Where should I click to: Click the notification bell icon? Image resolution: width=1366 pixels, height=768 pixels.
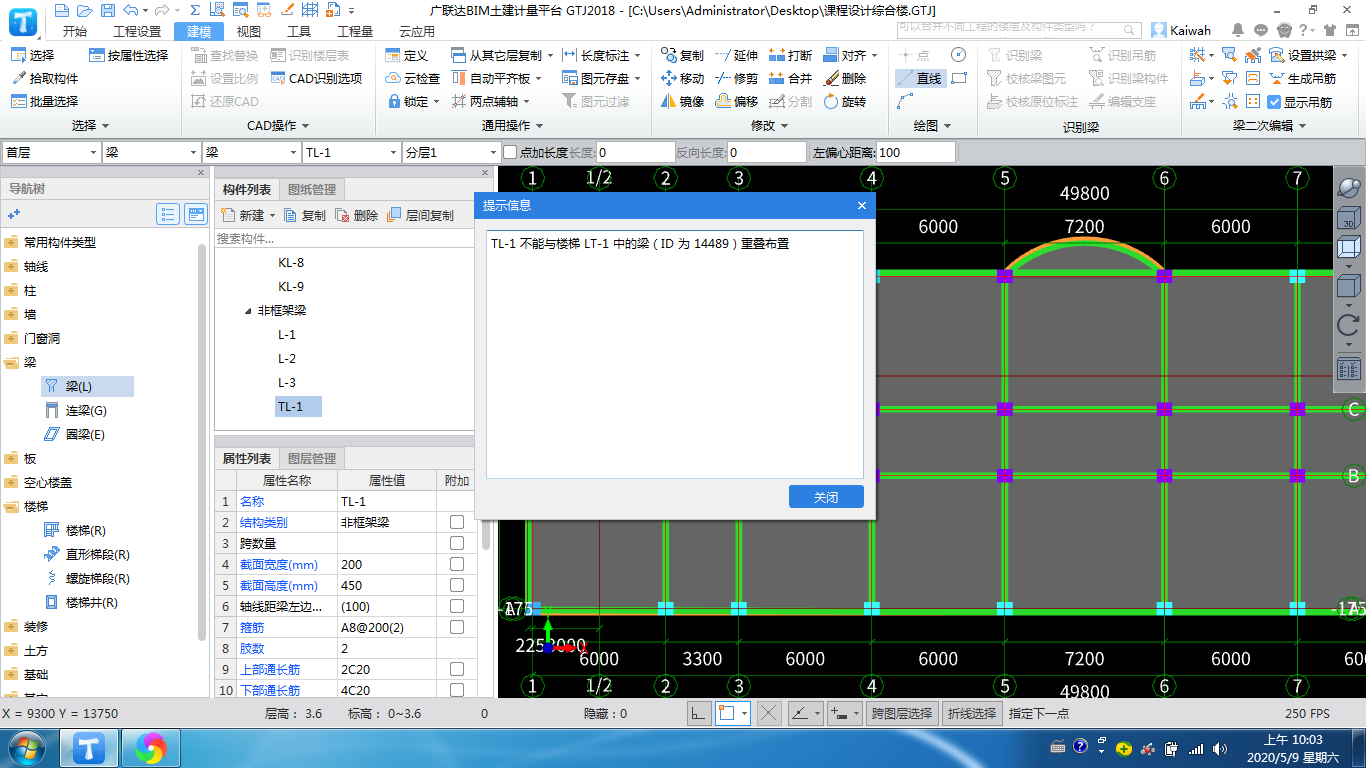[x=1238, y=30]
